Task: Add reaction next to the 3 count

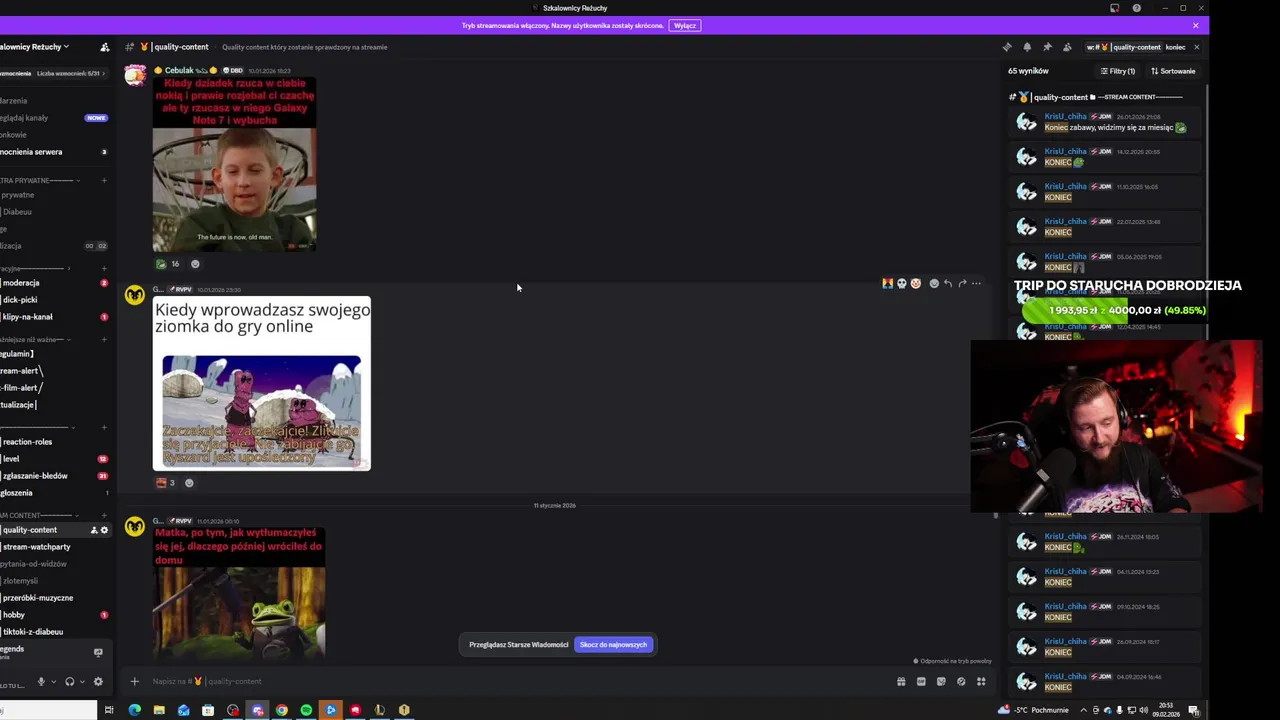Action: click(x=189, y=483)
